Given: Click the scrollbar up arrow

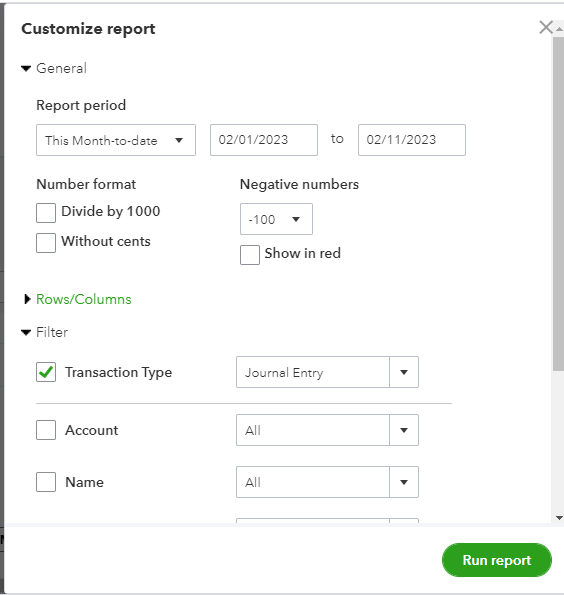Looking at the screenshot, I should click(559, 29).
